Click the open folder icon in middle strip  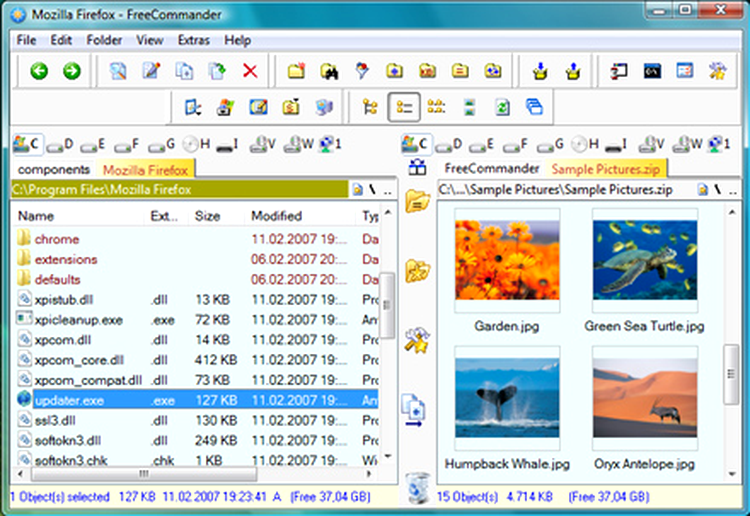(x=418, y=201)
